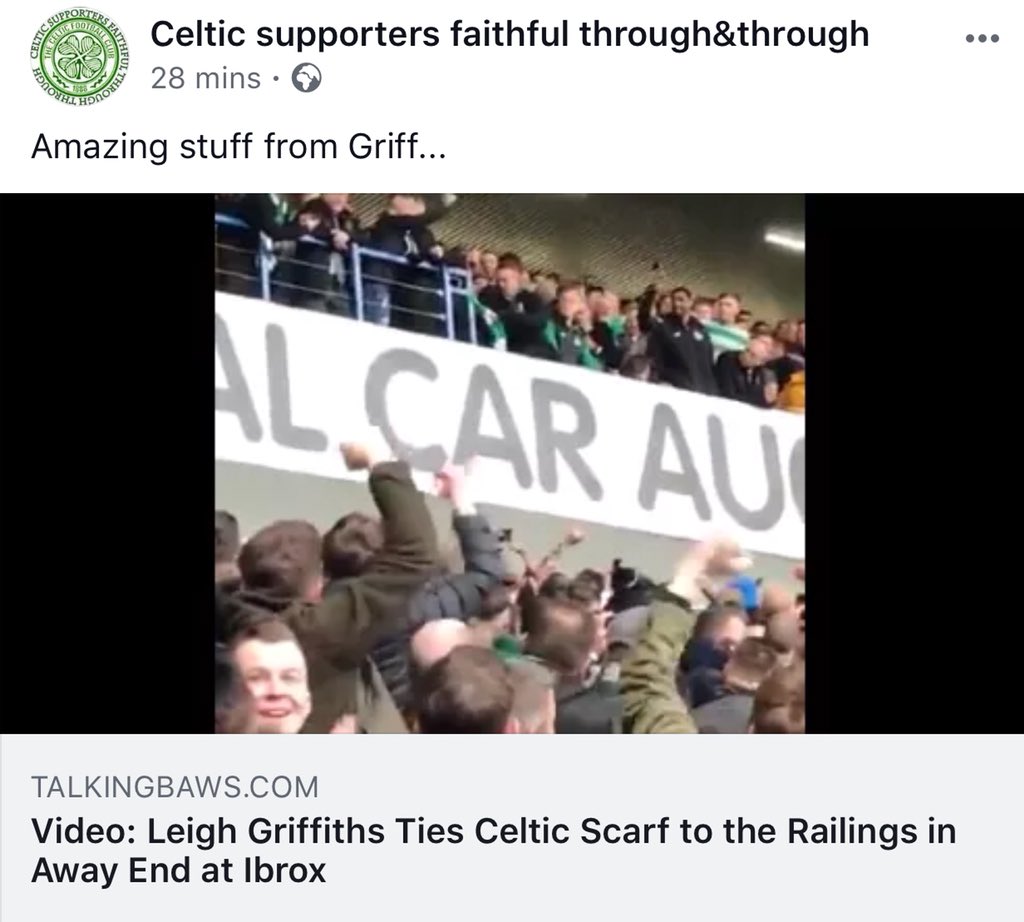This screenshot has height=922, width=1024.
Task: Click the left black letterbox bar of video
Action: [107, 463]
